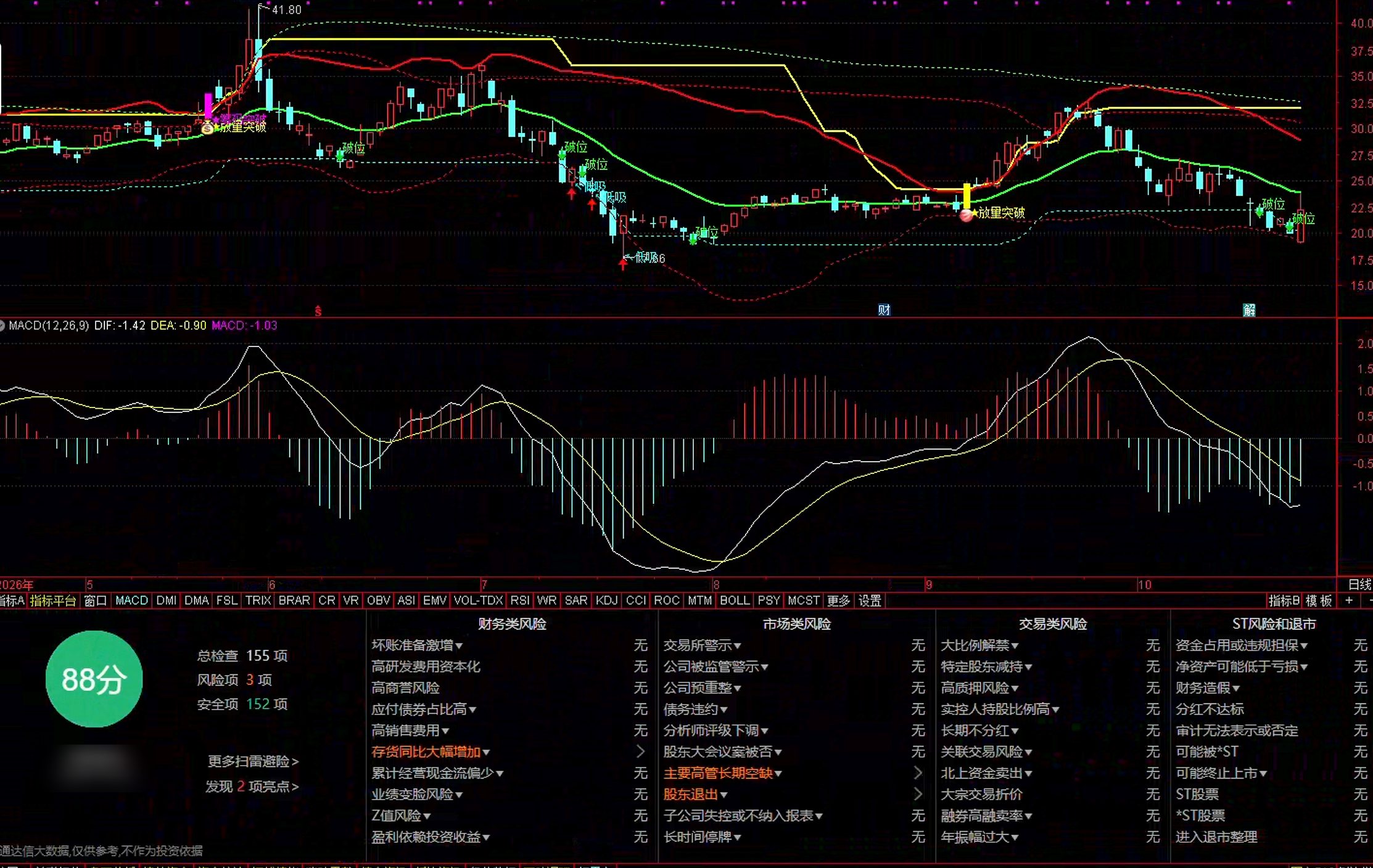1373x868 pixels.
Task: Click the 主要高管长期空缺 risk item
Action: click(718, 773)
